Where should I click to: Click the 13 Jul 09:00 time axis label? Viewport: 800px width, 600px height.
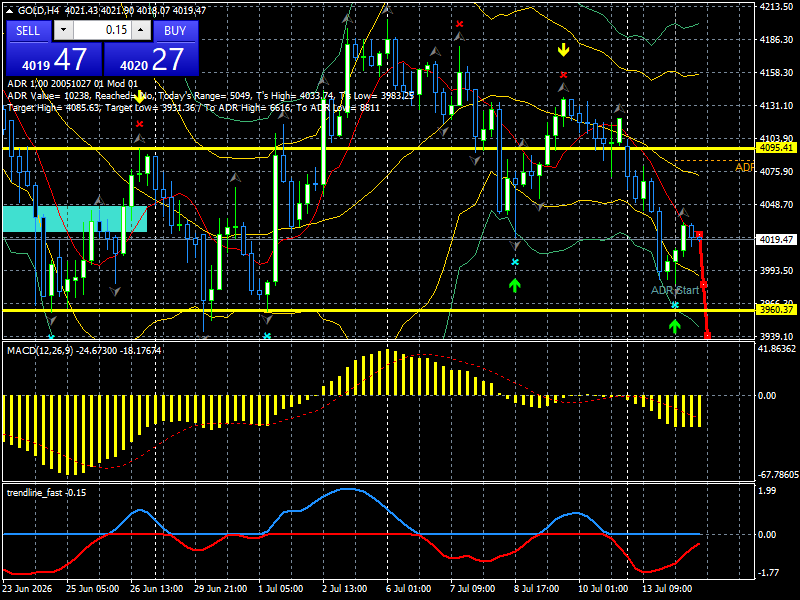pyautogui.click(x=667, y=588)
